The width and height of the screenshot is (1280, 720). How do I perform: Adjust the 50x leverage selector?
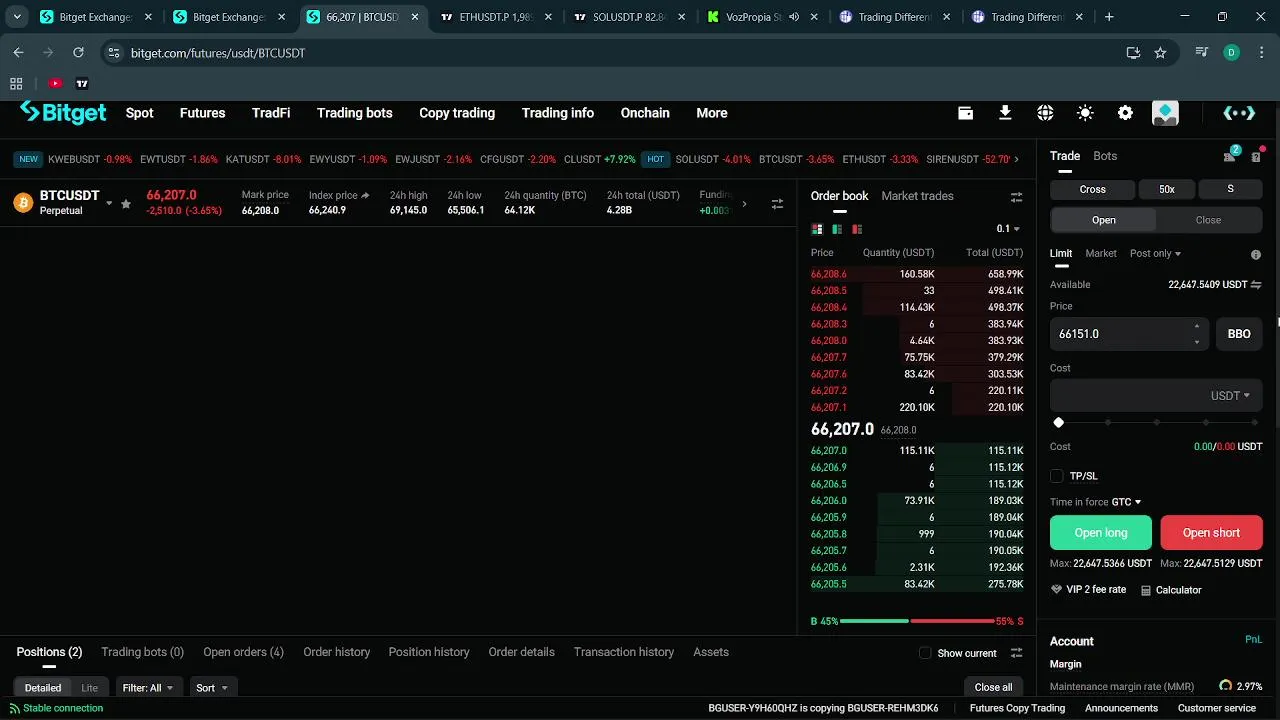point(1167,189)
